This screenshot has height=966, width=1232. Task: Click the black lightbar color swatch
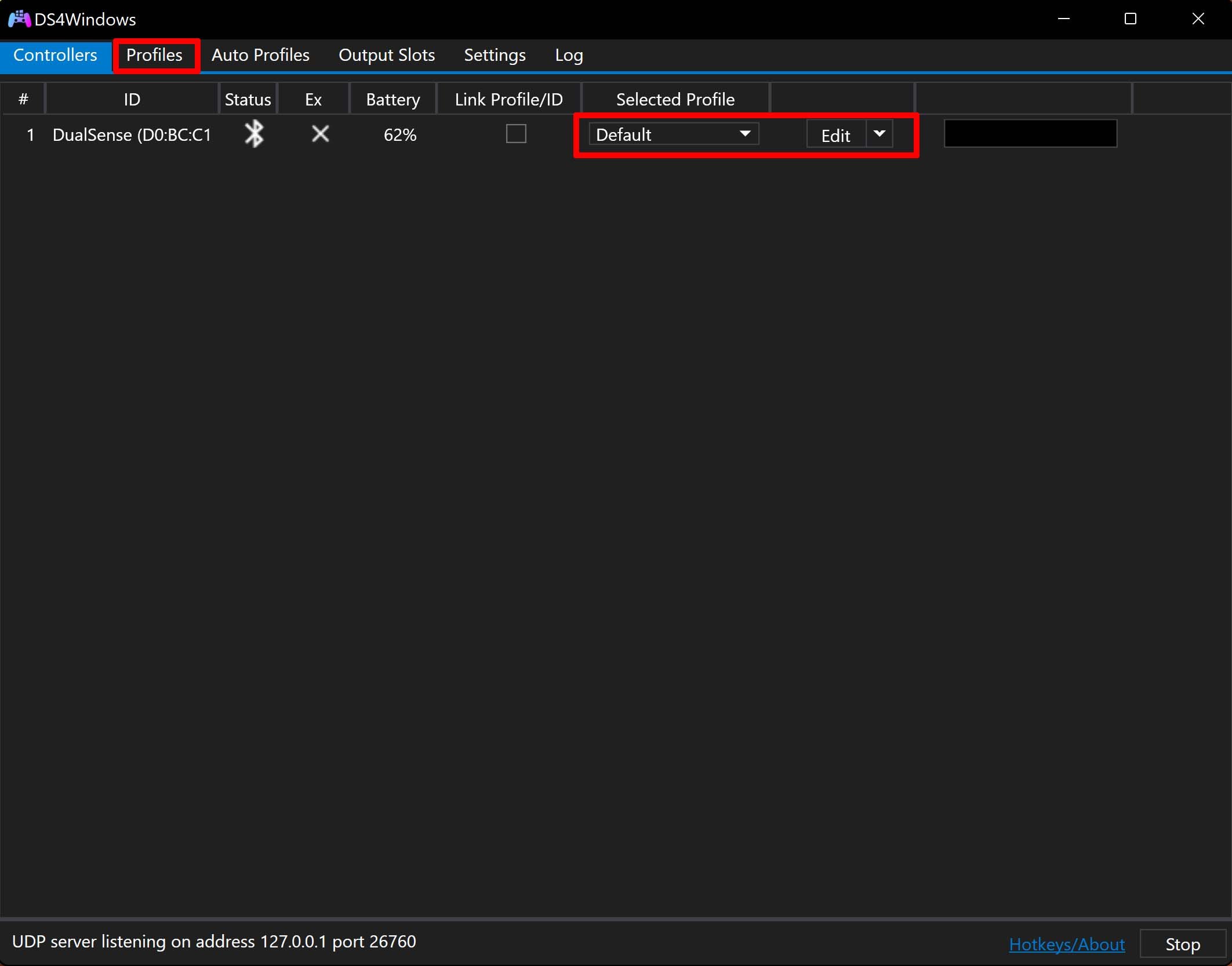point(1030,134)
